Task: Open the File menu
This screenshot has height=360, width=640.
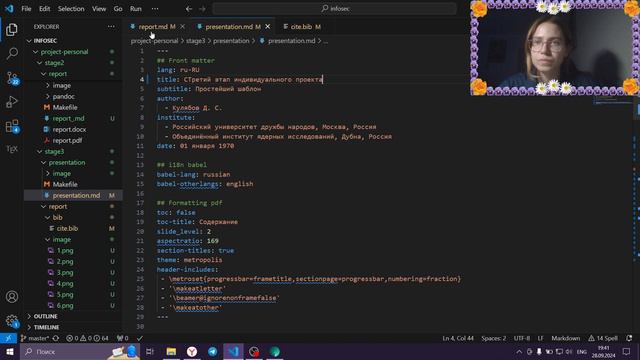Action: (26, 9)
